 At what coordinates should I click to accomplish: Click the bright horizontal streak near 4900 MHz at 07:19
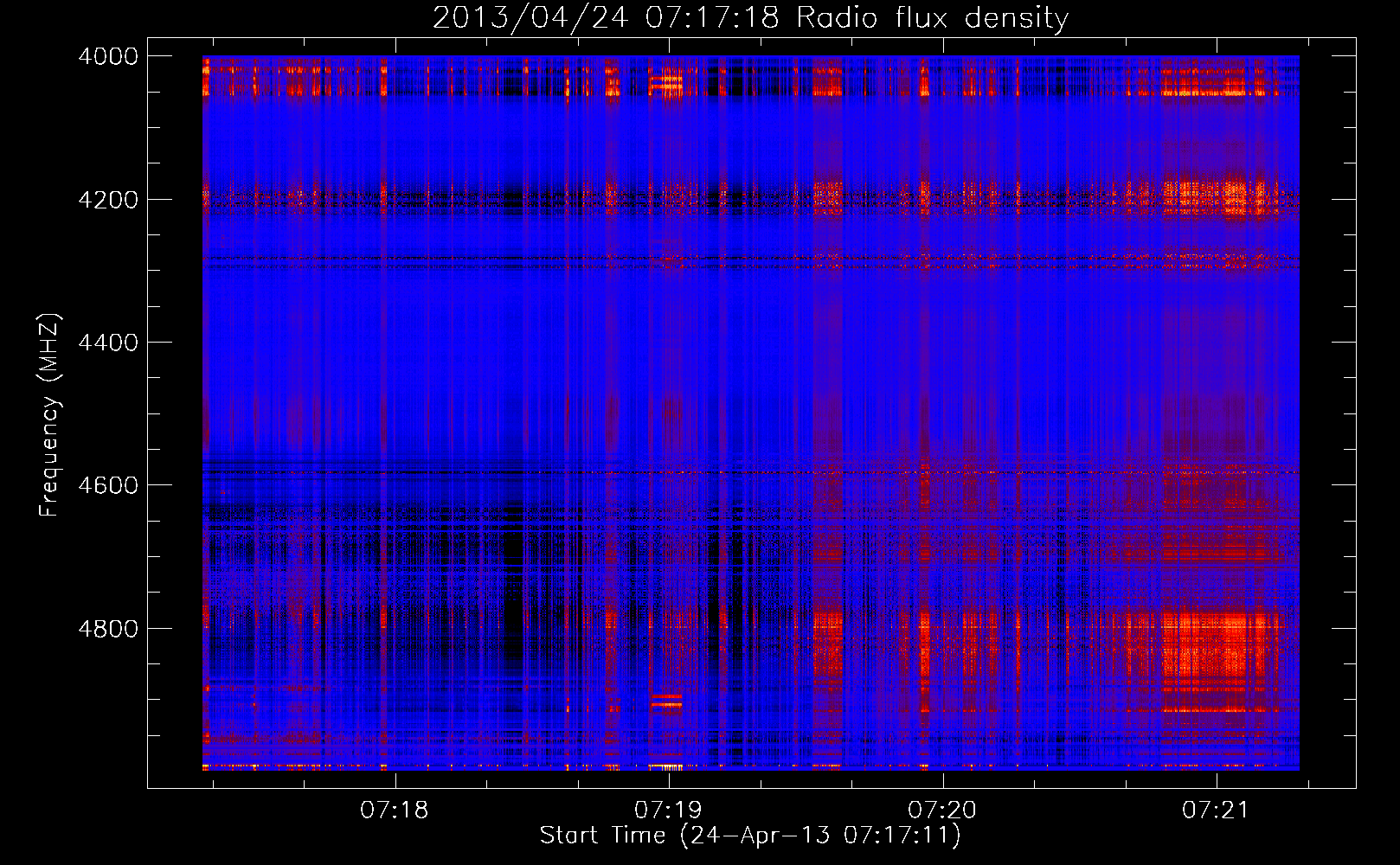[x=666, y=700]
